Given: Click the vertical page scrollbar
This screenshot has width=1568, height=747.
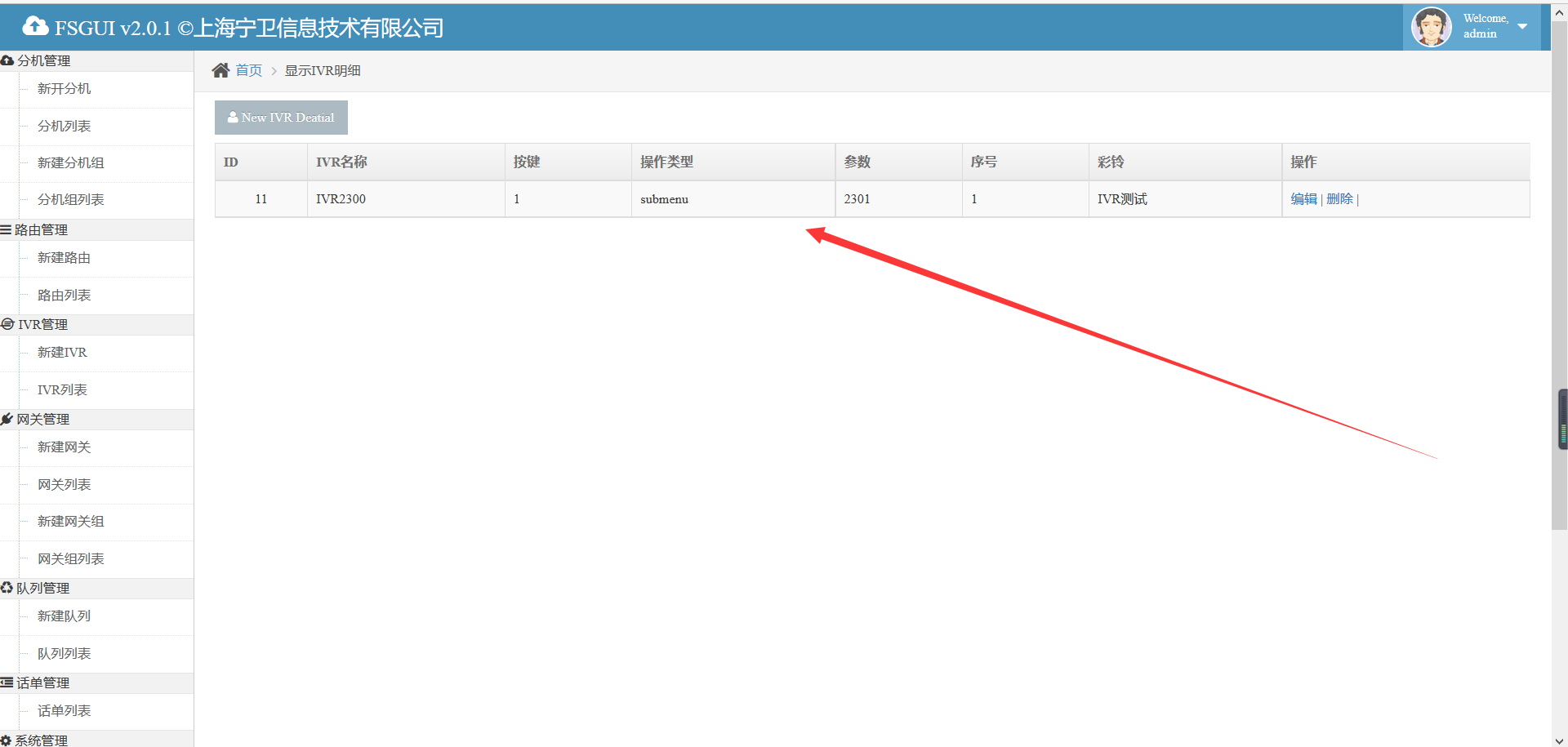Looking at the screenshot, I should click(1559, 286).
